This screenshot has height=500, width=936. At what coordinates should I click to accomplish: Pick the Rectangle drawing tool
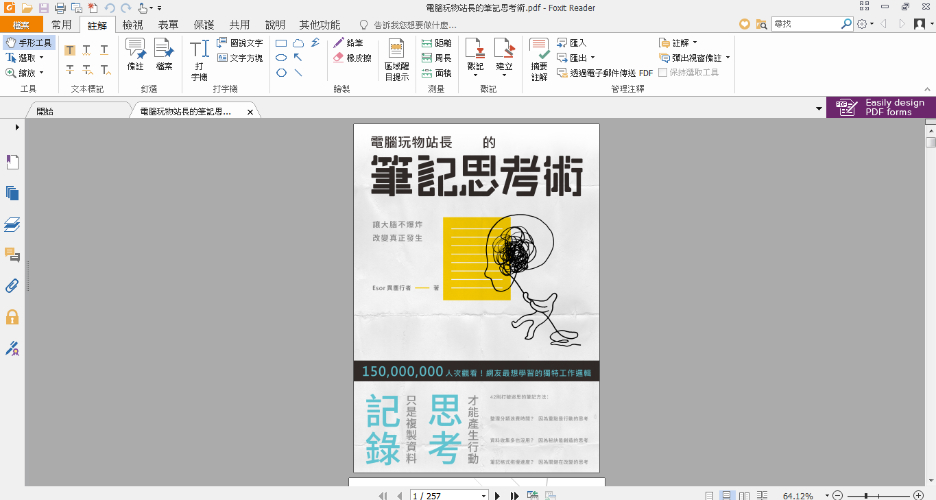[281, 43]
